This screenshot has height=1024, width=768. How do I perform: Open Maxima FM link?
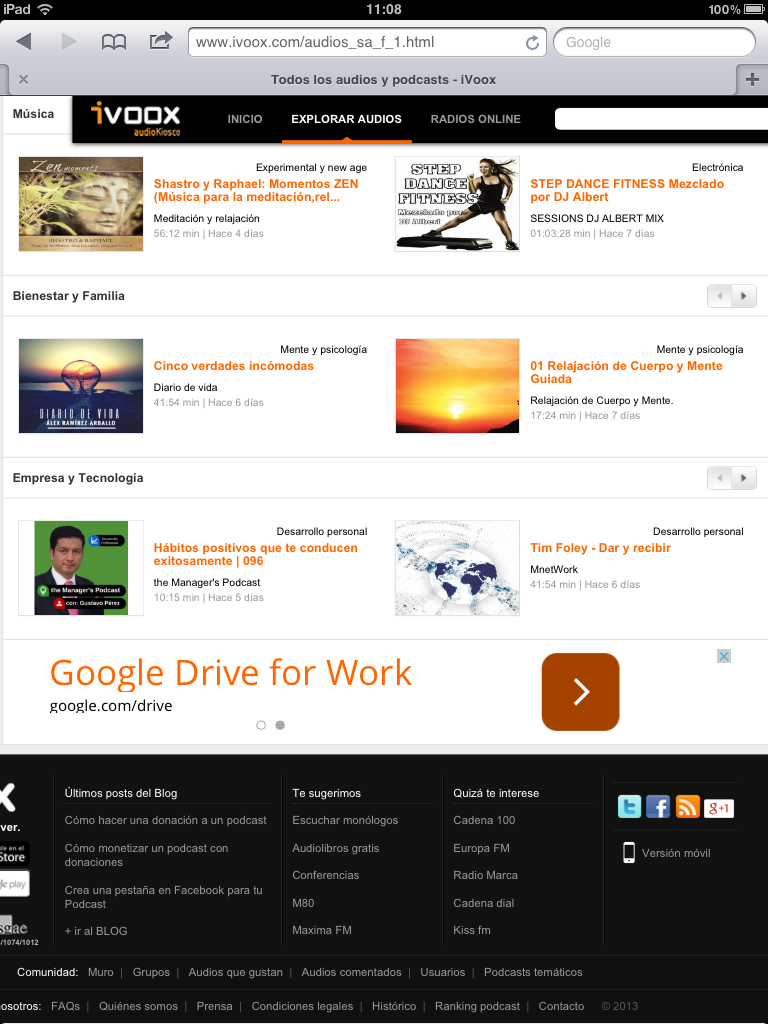coord(322,930)
